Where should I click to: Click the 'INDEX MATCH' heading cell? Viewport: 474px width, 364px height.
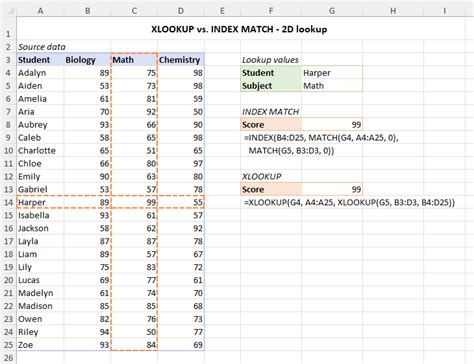pyautogui.click(x=270, y=112)
